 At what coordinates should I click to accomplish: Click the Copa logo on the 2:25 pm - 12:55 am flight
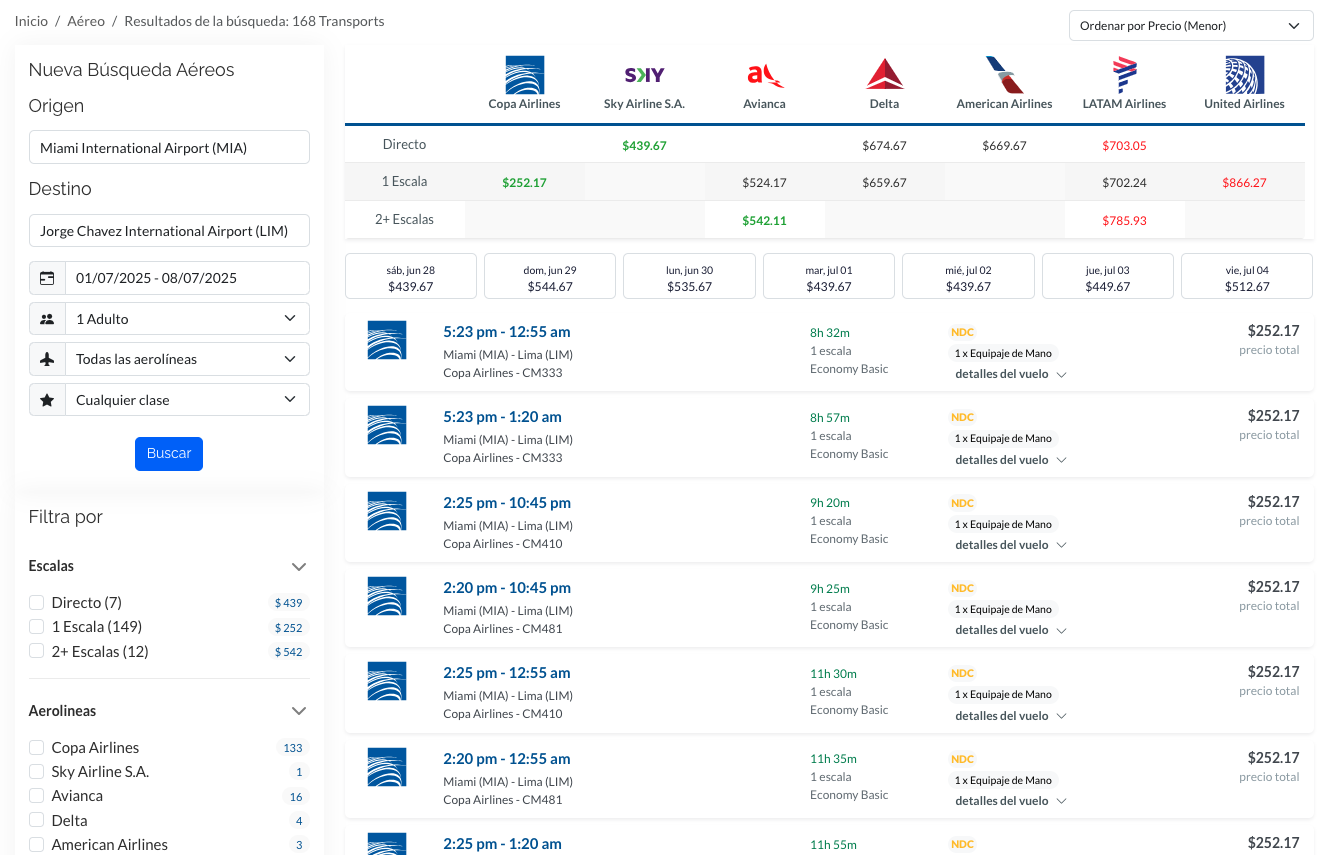[x=387, y=681]
